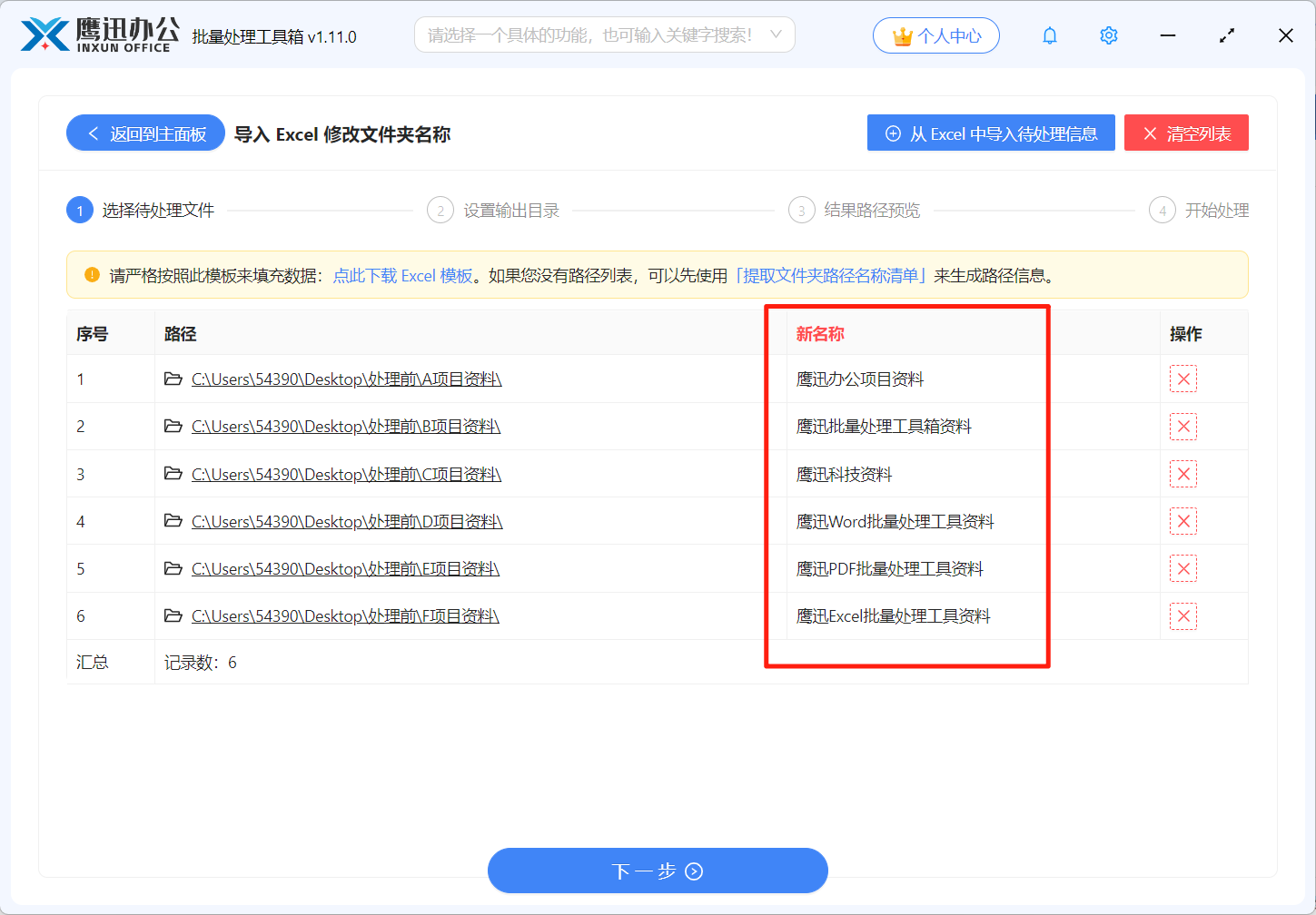Screen dimensions: 1316x915
Task: Click 清空列表 to clear the list
Action: tap(1186, 133)
